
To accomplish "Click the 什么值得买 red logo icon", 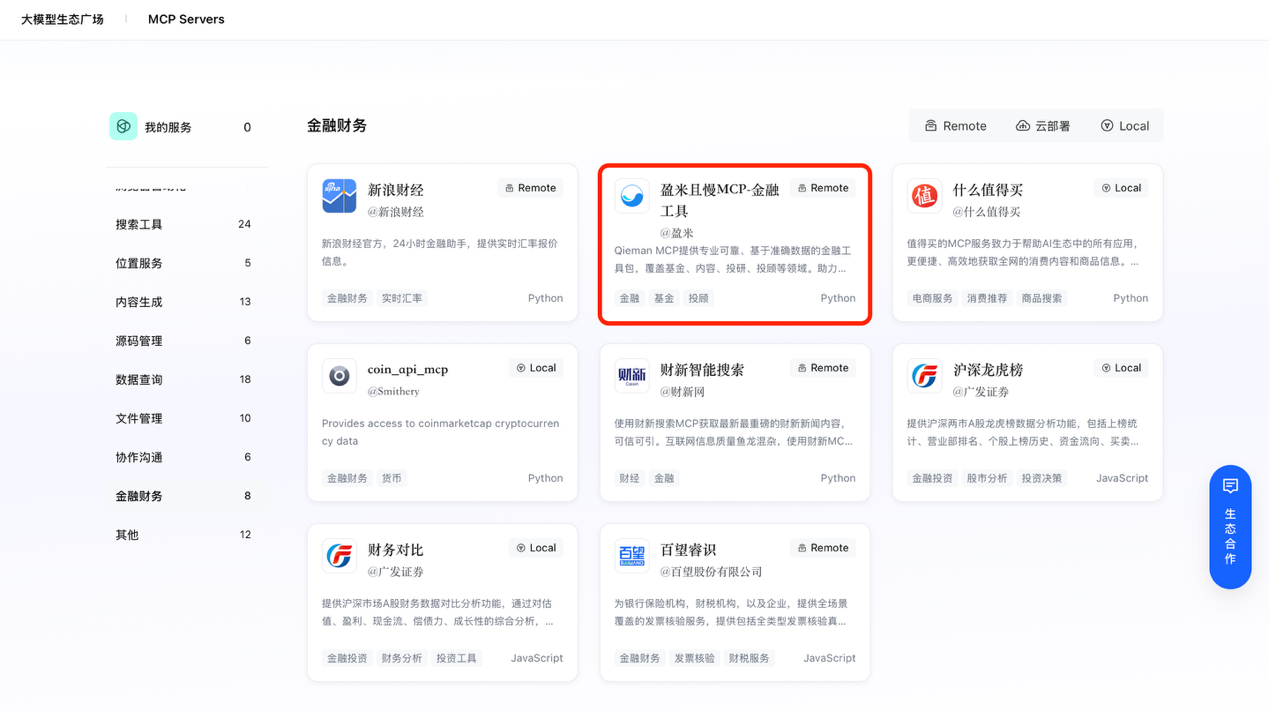I will pos(924,196).
